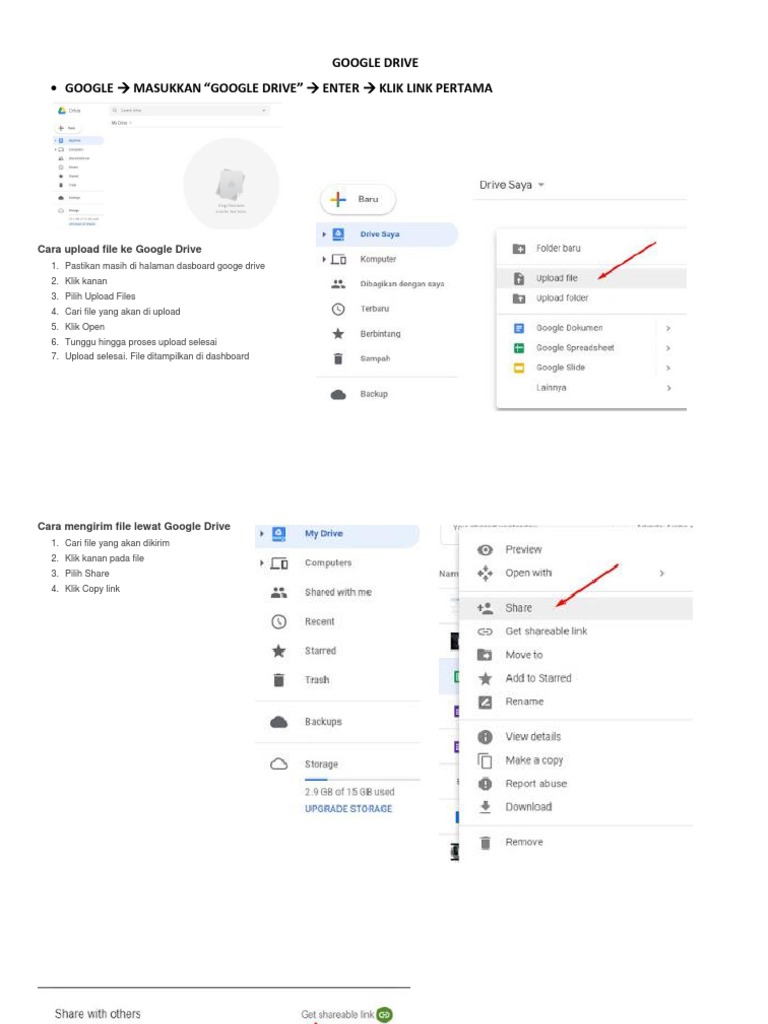Expand the Google Slide submenu chevron

click(668, 368)
